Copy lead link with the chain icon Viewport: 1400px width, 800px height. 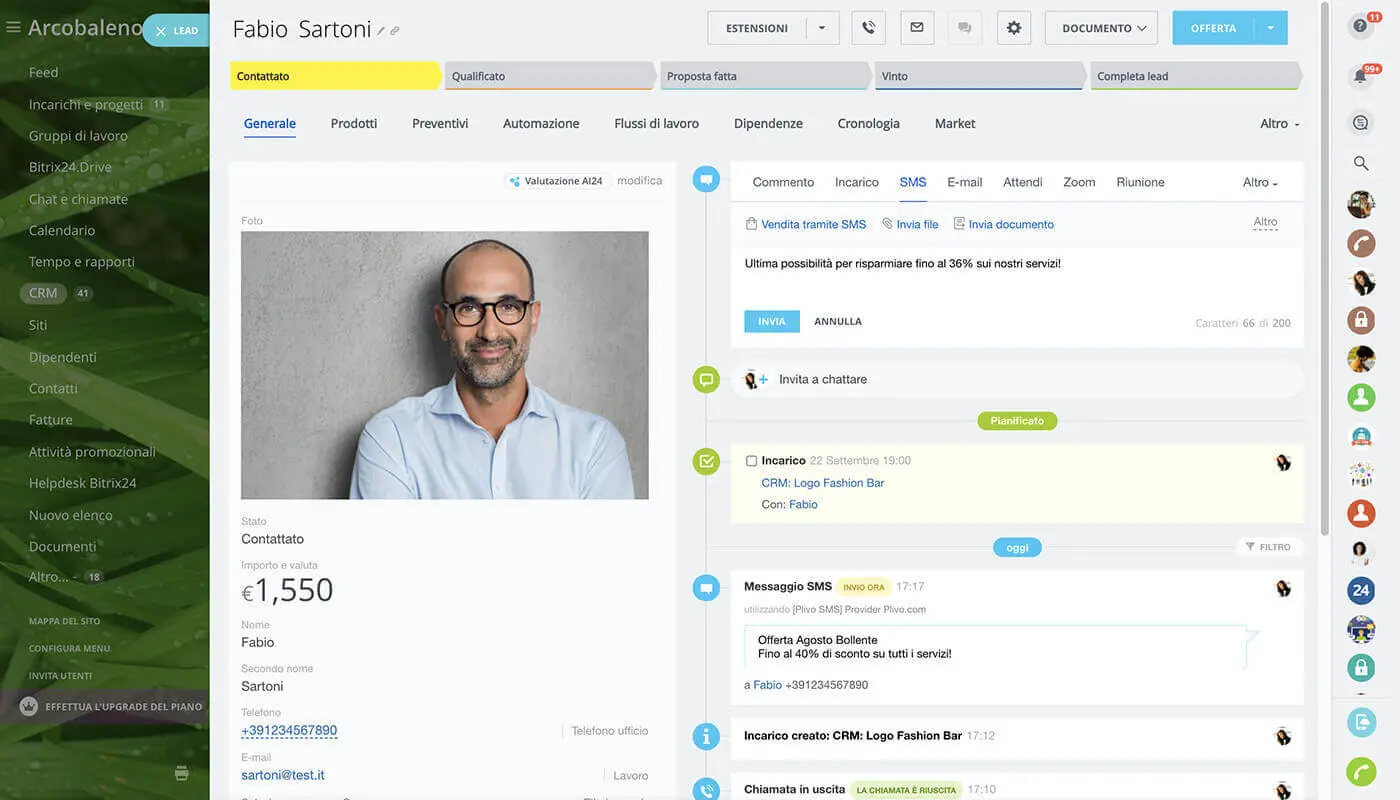395,31
